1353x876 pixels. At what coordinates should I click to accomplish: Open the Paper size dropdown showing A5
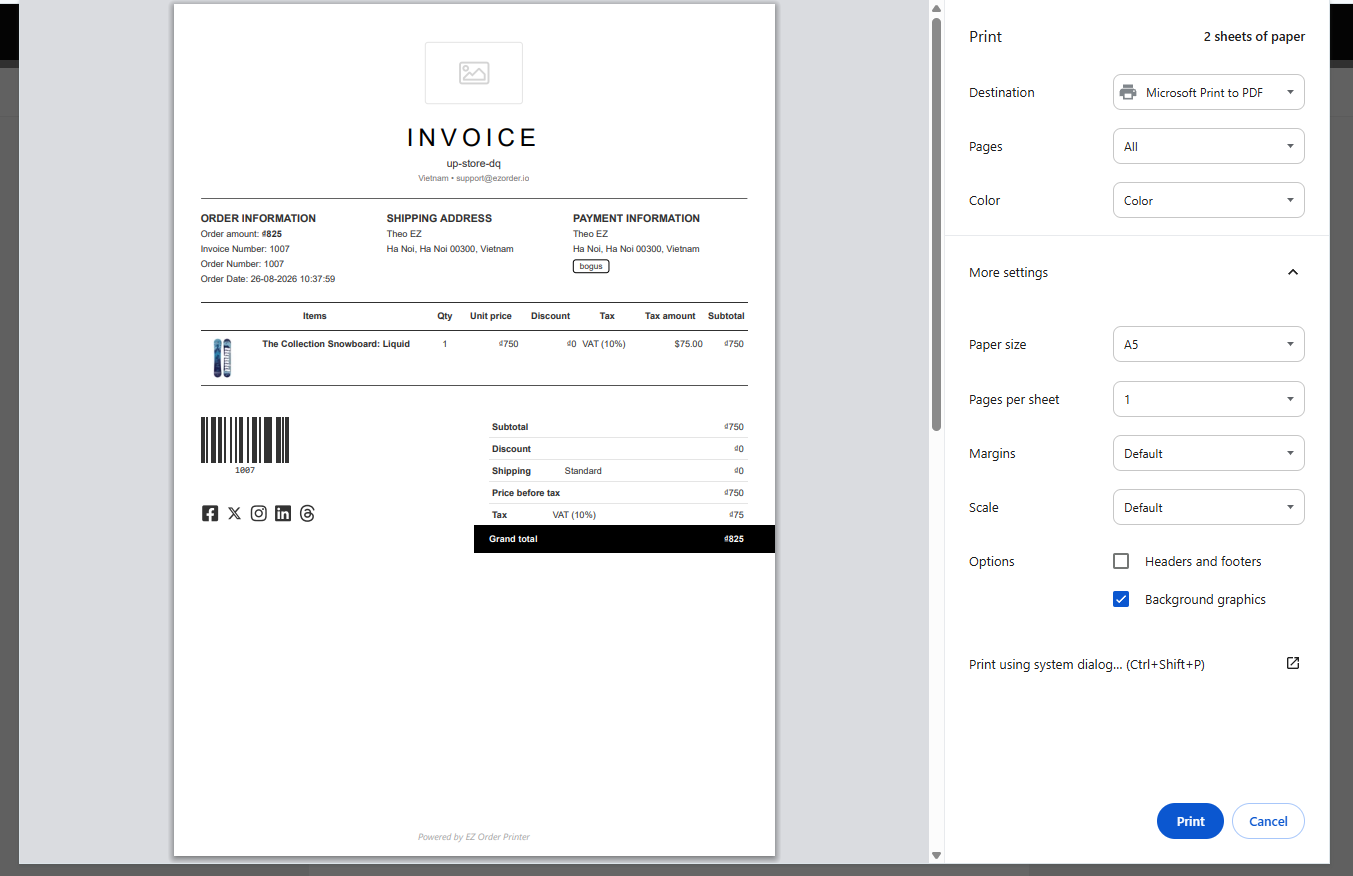click(x=1209, y=344)
